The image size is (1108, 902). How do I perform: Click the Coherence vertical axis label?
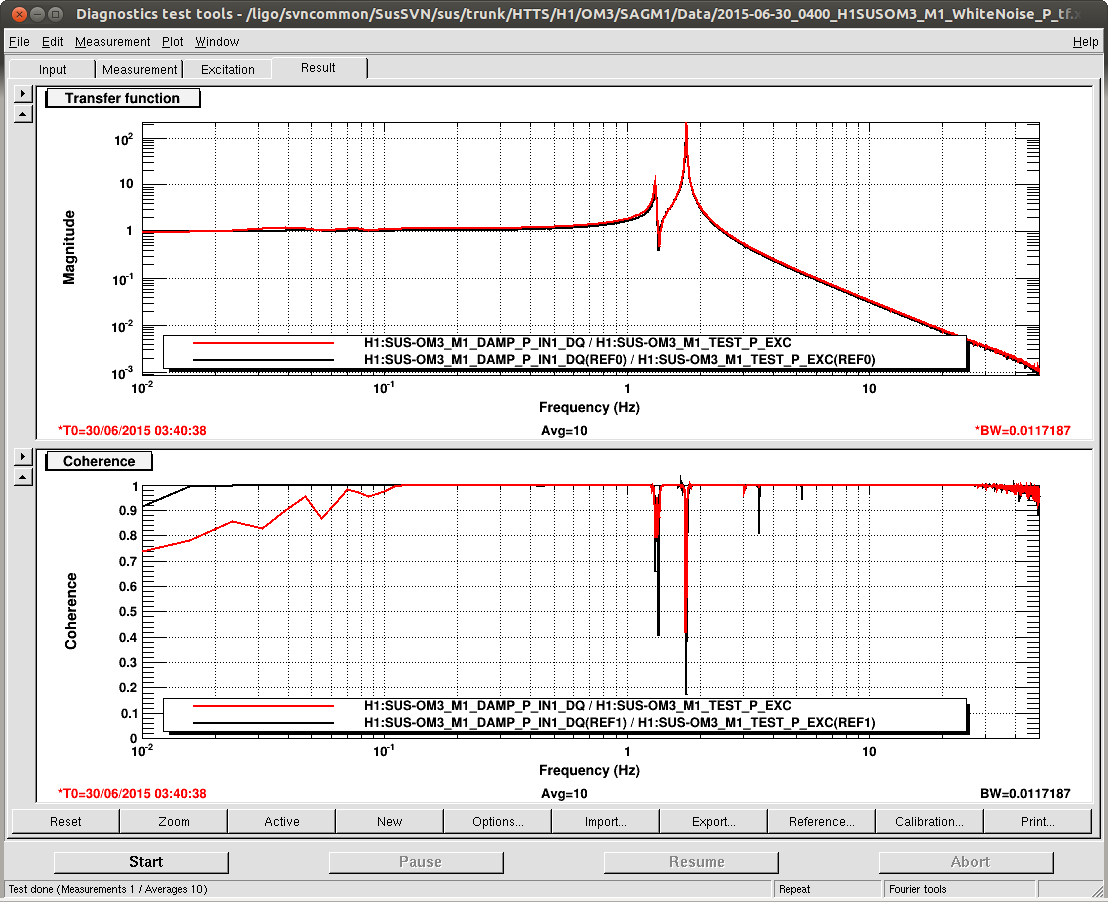(71, 611)
